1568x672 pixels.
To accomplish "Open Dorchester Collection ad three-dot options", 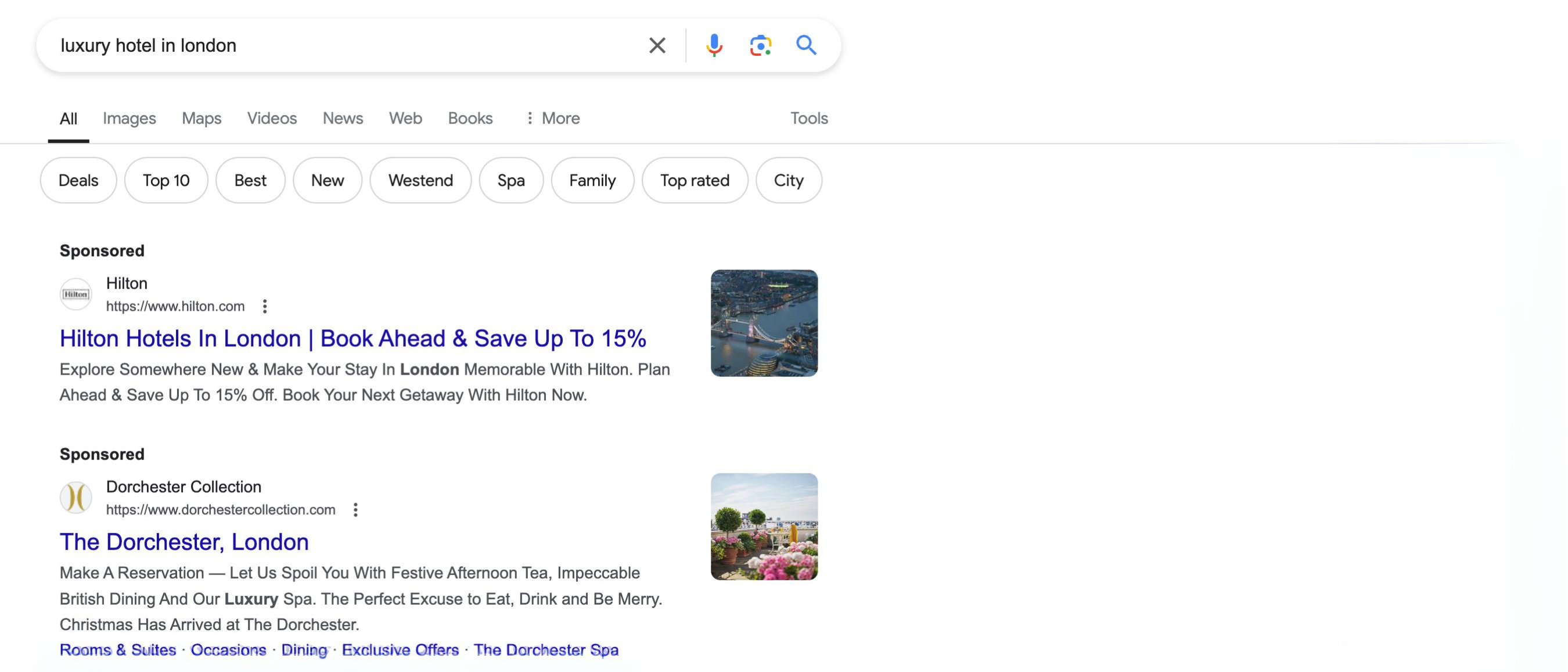I will pyautogui.click(x=355, y=509).
